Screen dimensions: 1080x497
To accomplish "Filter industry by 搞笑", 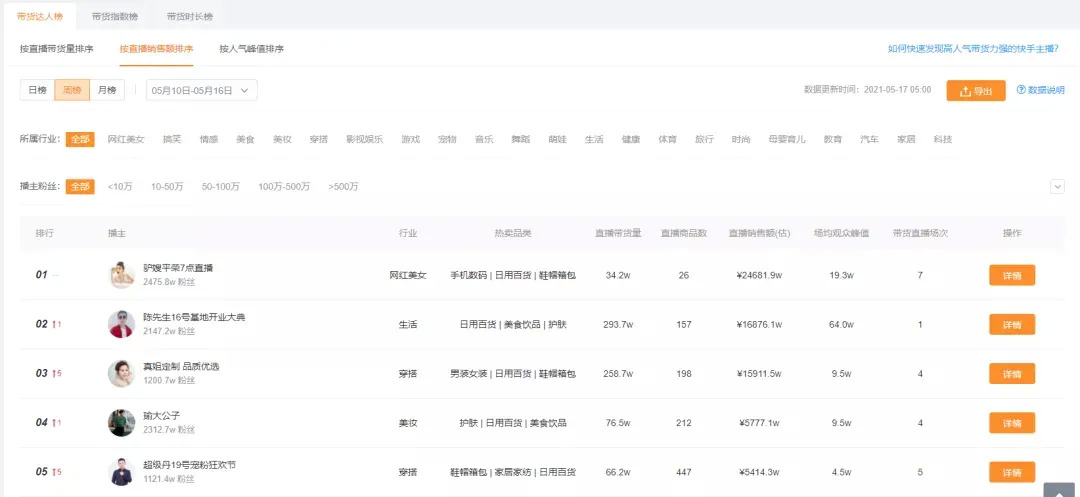I will [172, 139].
